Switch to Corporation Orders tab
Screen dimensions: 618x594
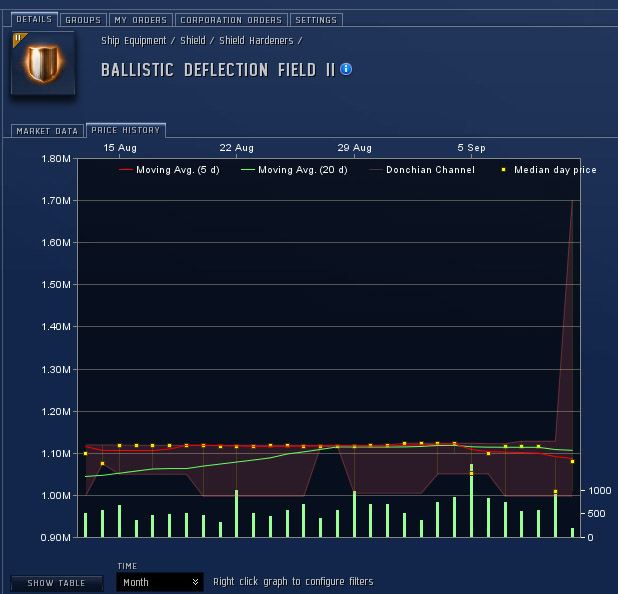[231, 20]
